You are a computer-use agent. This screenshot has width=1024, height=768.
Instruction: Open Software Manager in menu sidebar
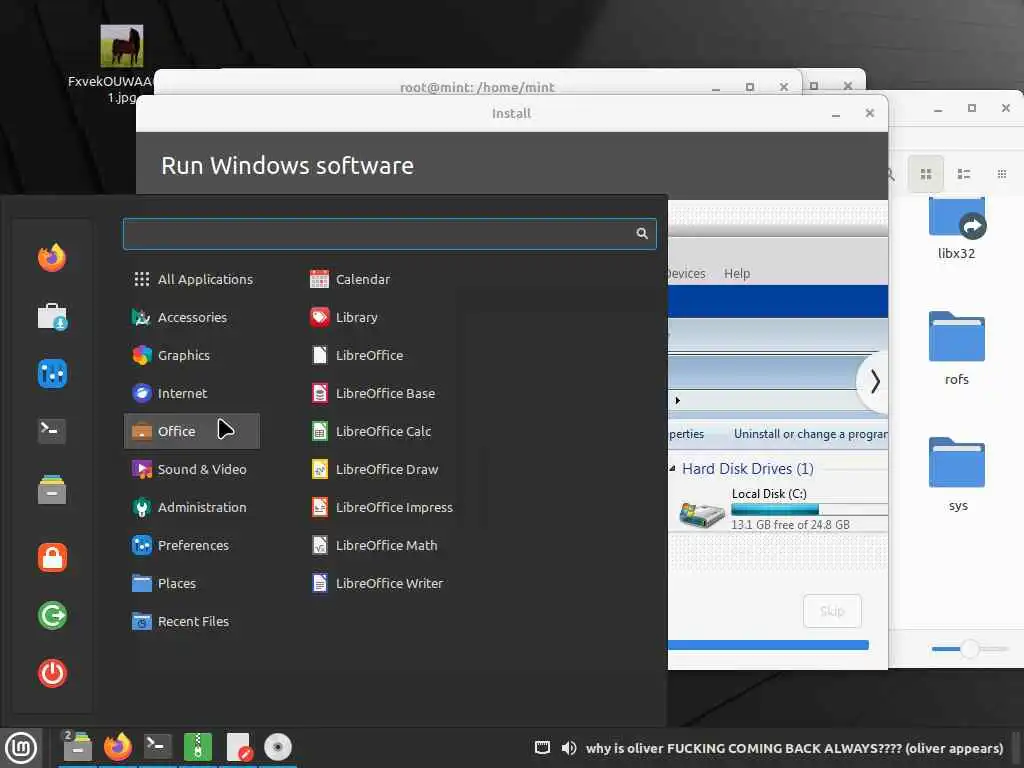click(52, 317)
